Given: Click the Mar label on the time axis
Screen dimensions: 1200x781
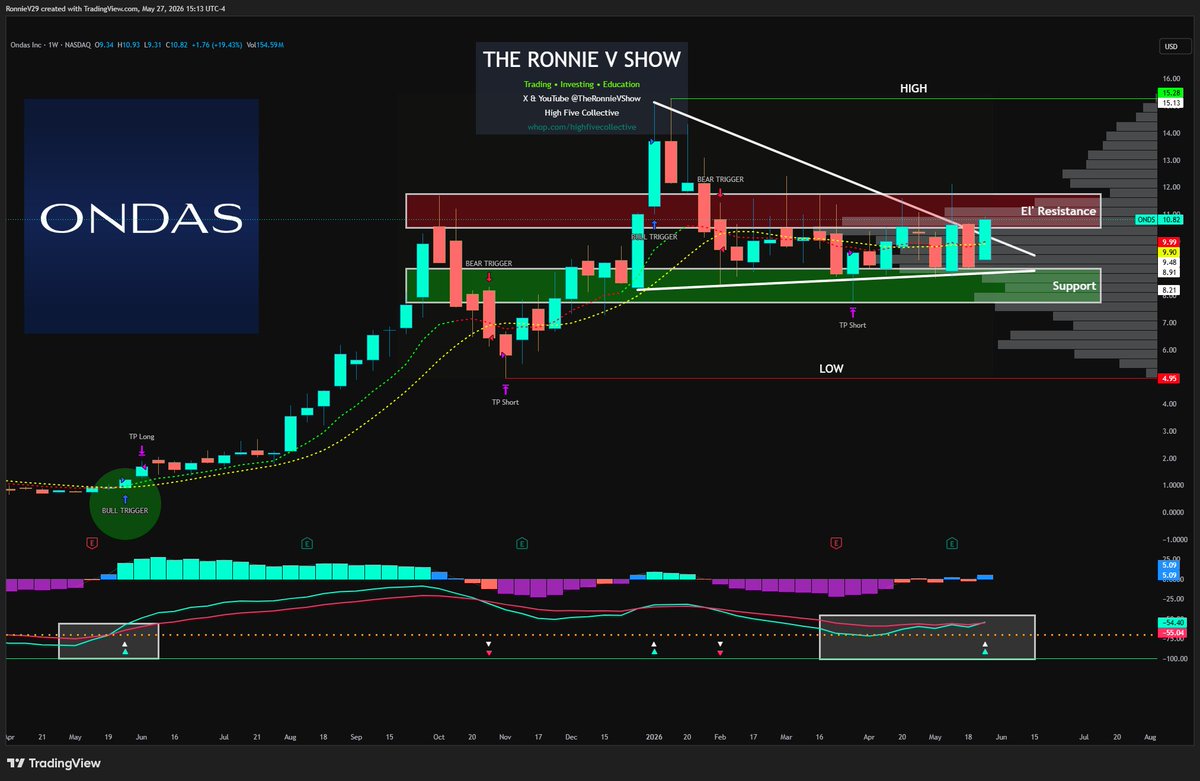Looking at the screenshot, I should coord(787,736).
